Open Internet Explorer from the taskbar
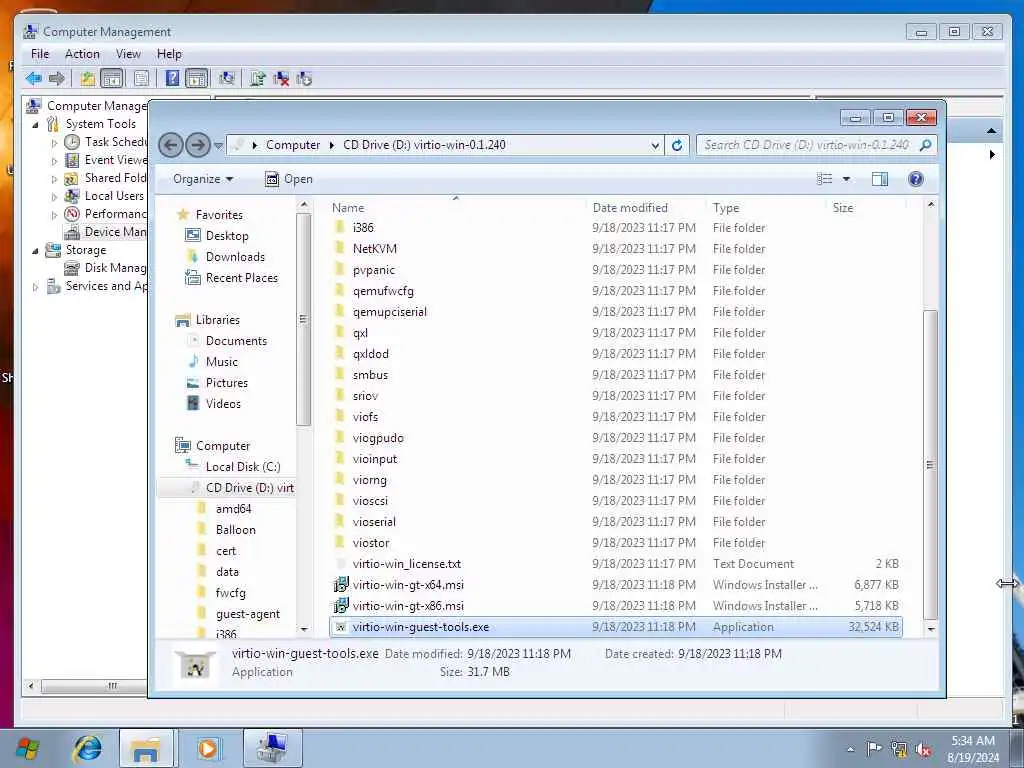Image resolution: width=1024 pixels, height=768 pixels. tap(88, 748)
